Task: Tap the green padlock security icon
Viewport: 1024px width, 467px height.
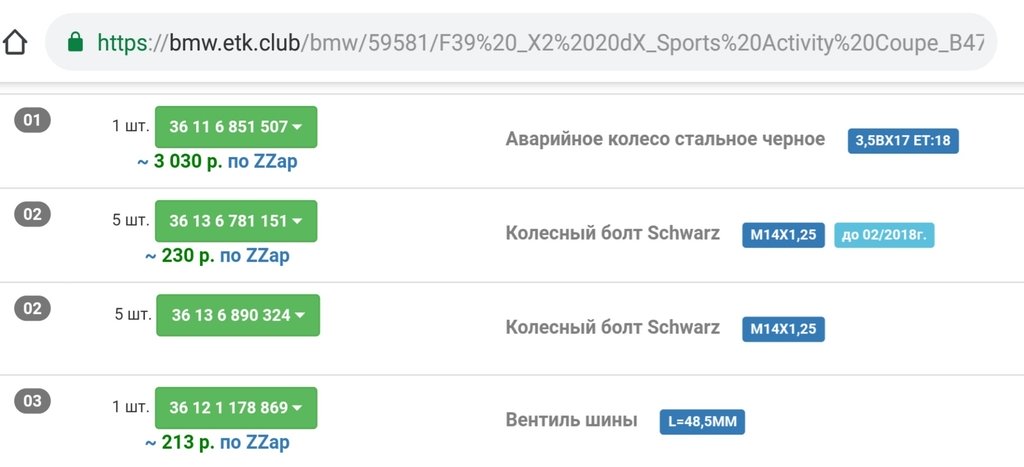Action: (x=76, y=43)
